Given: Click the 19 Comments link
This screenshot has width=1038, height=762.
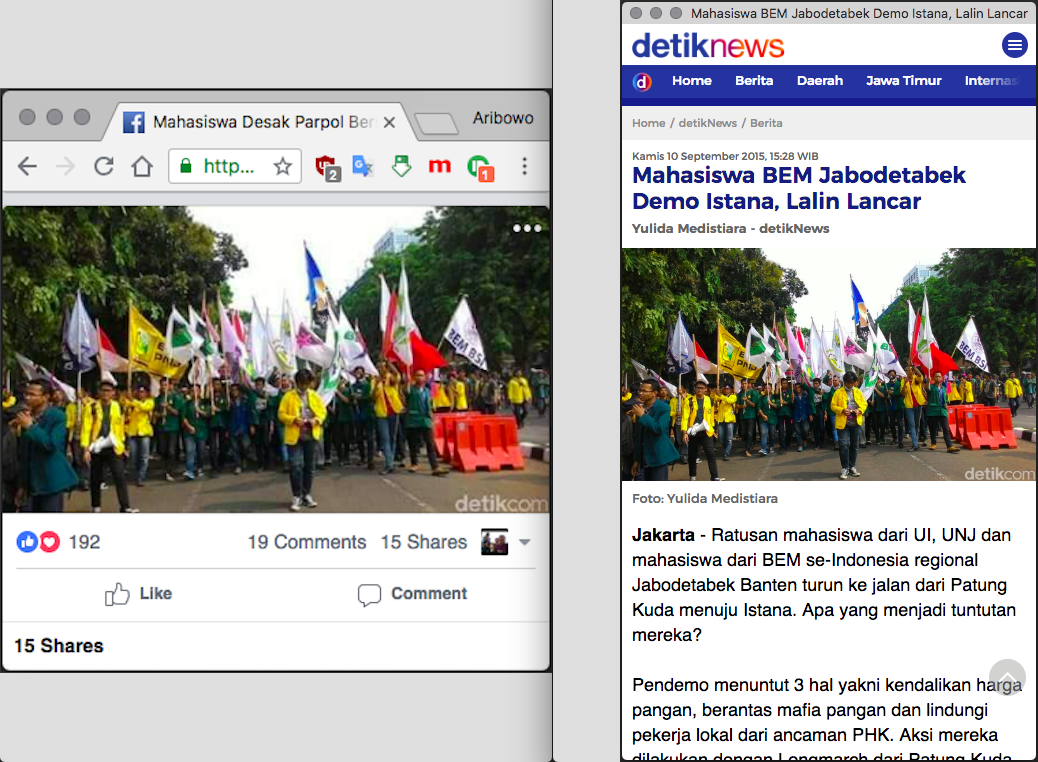Looking at the screenshot, I should (307, 542).
